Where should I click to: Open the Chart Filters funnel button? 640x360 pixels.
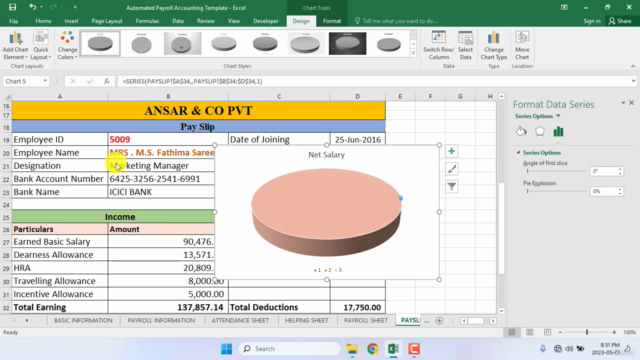click(x=451, y=187)
